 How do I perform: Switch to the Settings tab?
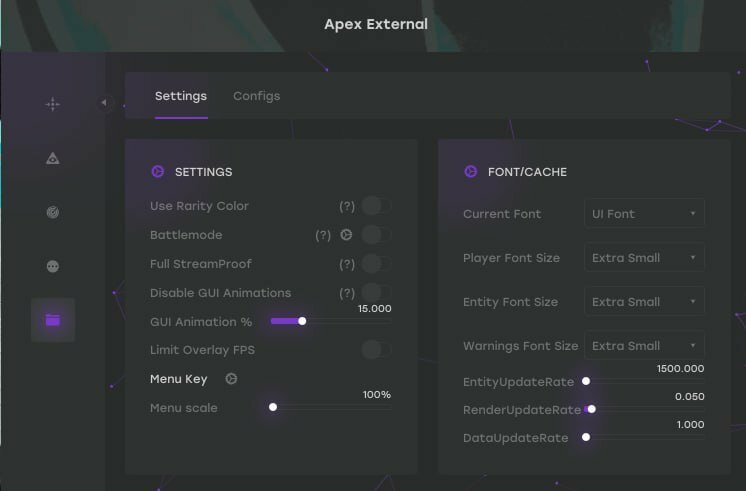pos(181,96)
